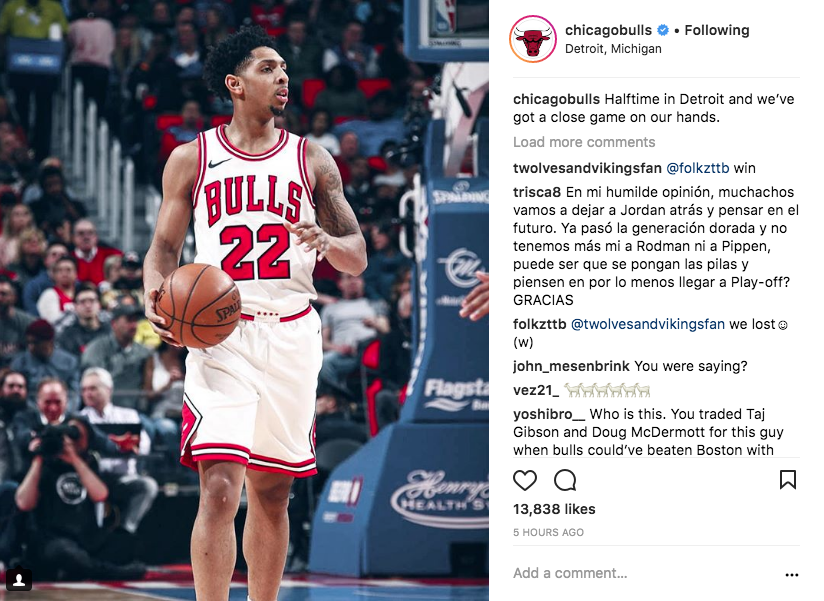Expand Load more comments
824x601 pixels.
584,142
